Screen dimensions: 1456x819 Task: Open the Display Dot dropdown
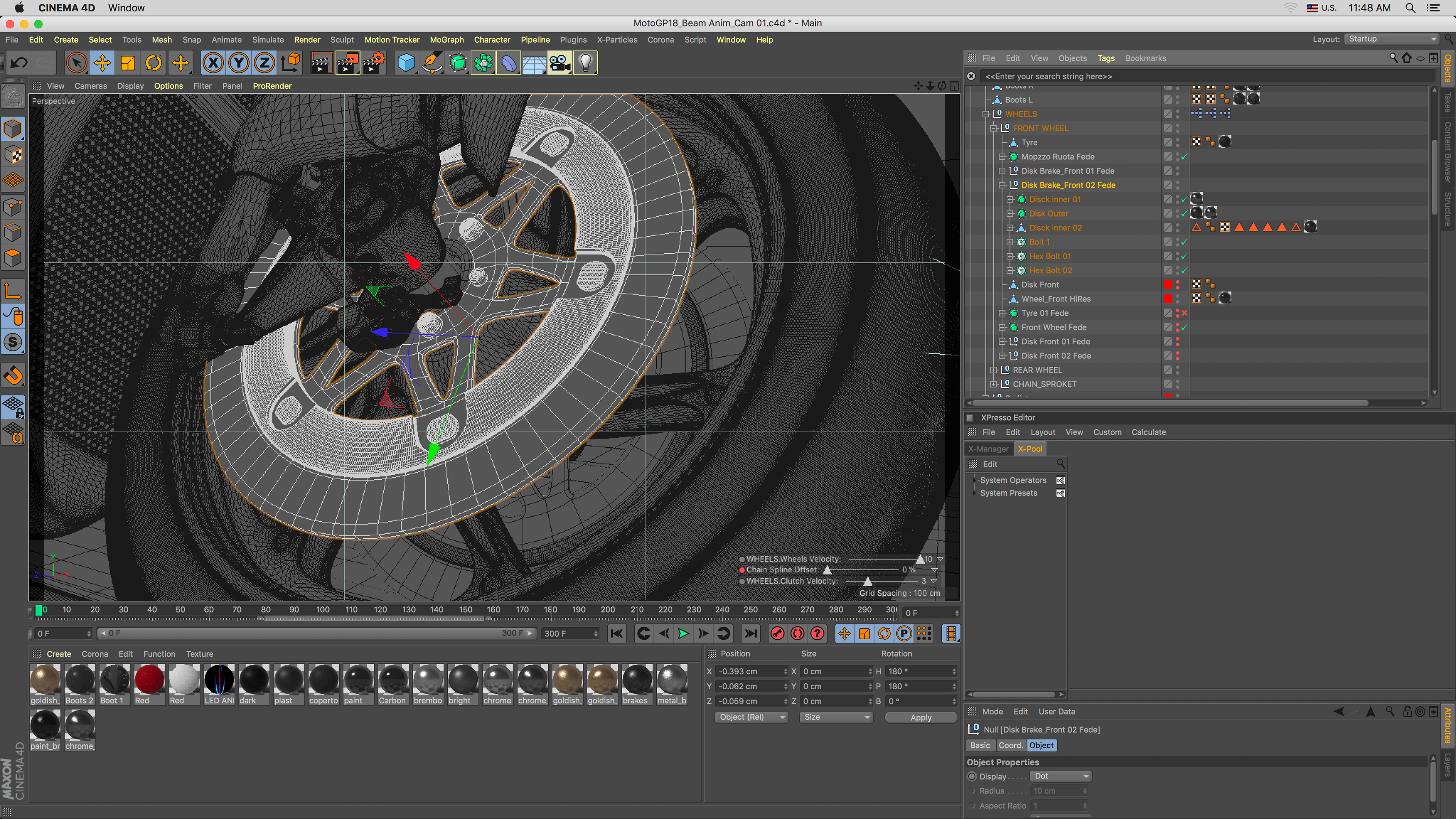click(1061, 776)
